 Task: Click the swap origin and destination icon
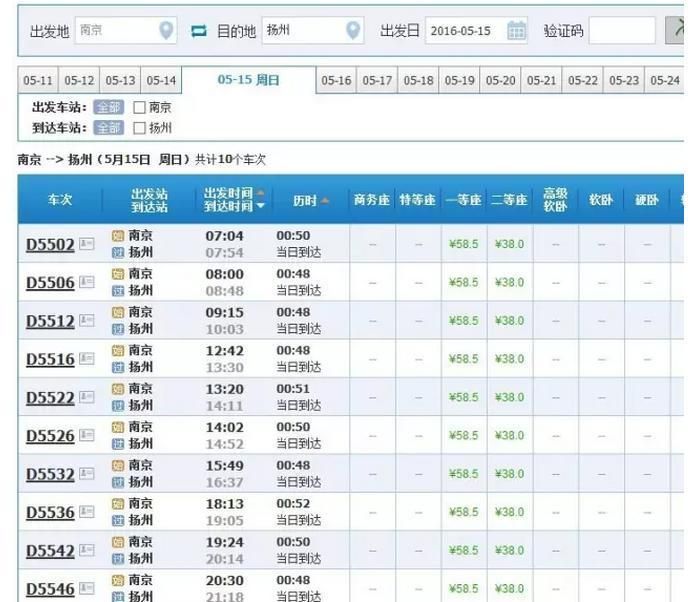click(x=198, y=31)
